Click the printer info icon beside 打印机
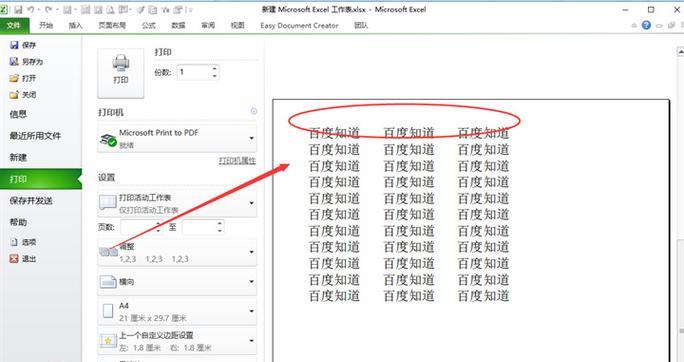Screen dimensions: 684x362 [x=253, y=112]
